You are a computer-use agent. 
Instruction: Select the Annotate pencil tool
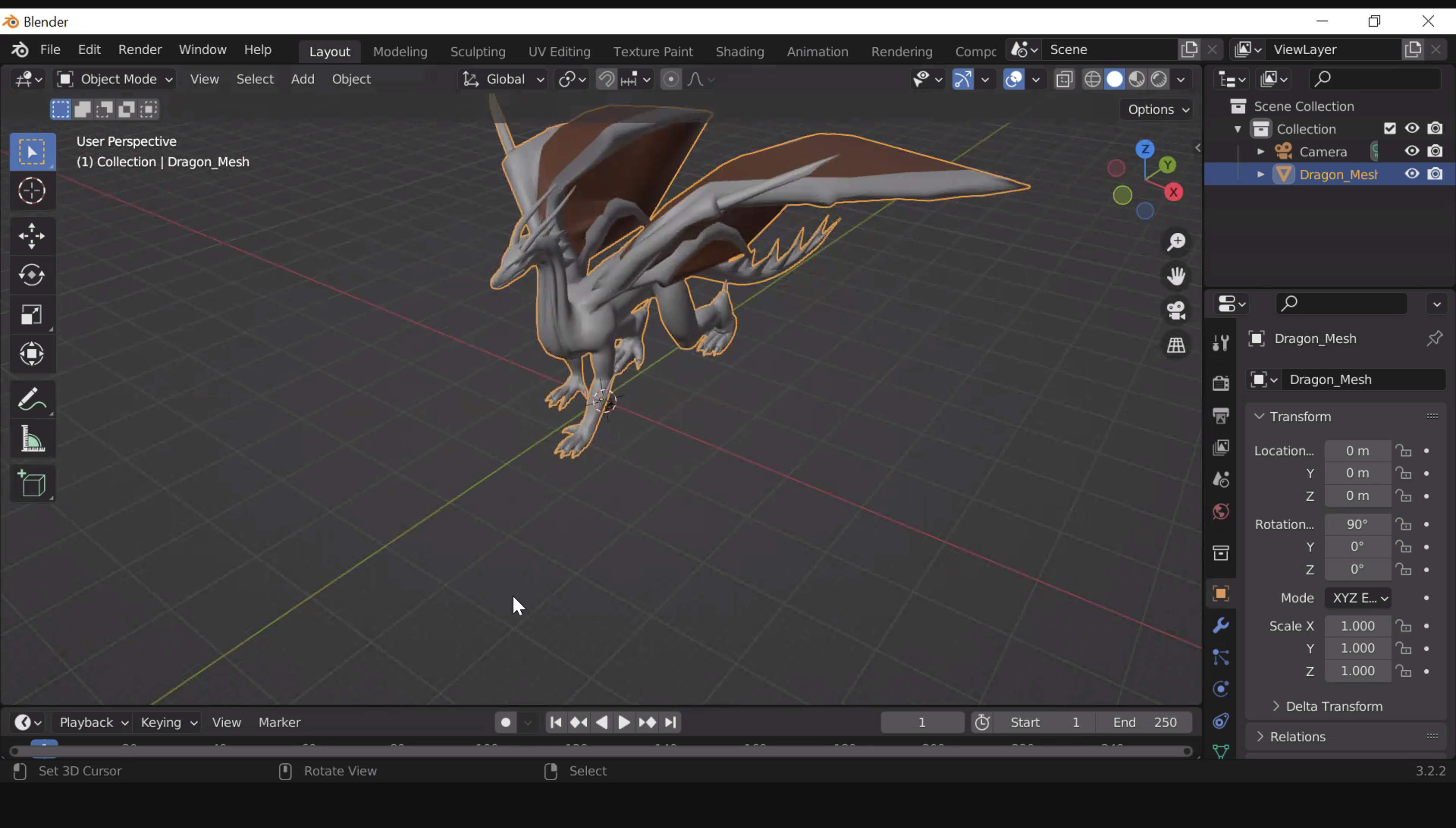32,399
